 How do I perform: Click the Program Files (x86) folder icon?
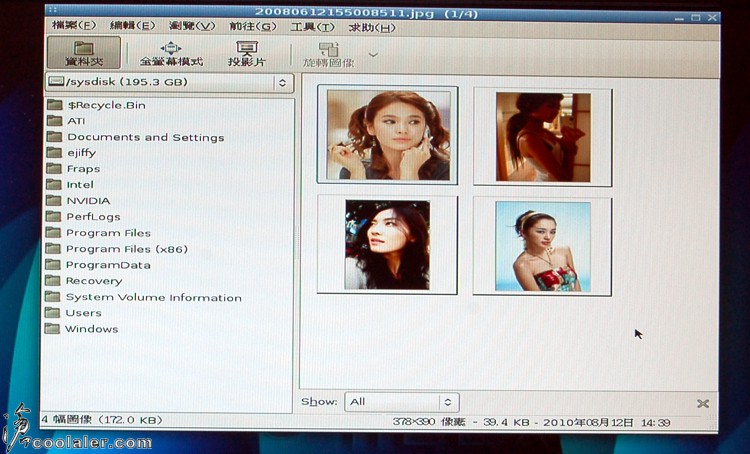54,249
